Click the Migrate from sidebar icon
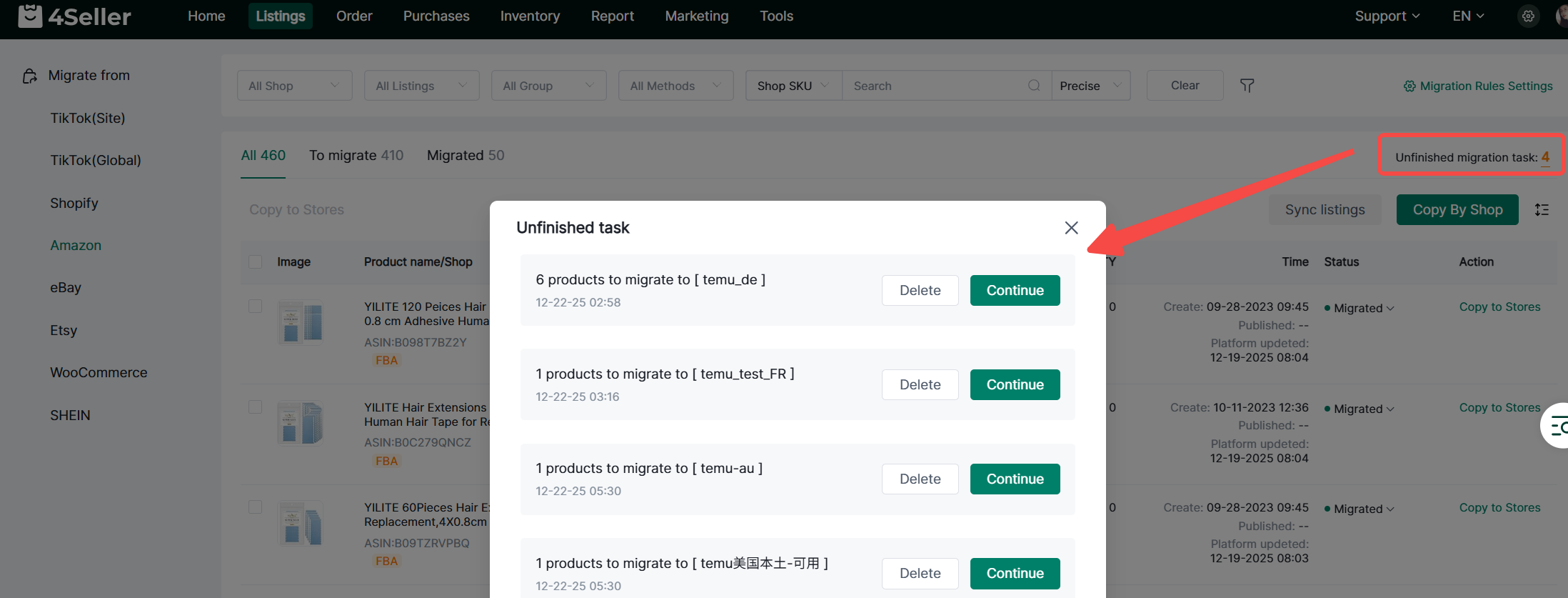 coord(30,76)
